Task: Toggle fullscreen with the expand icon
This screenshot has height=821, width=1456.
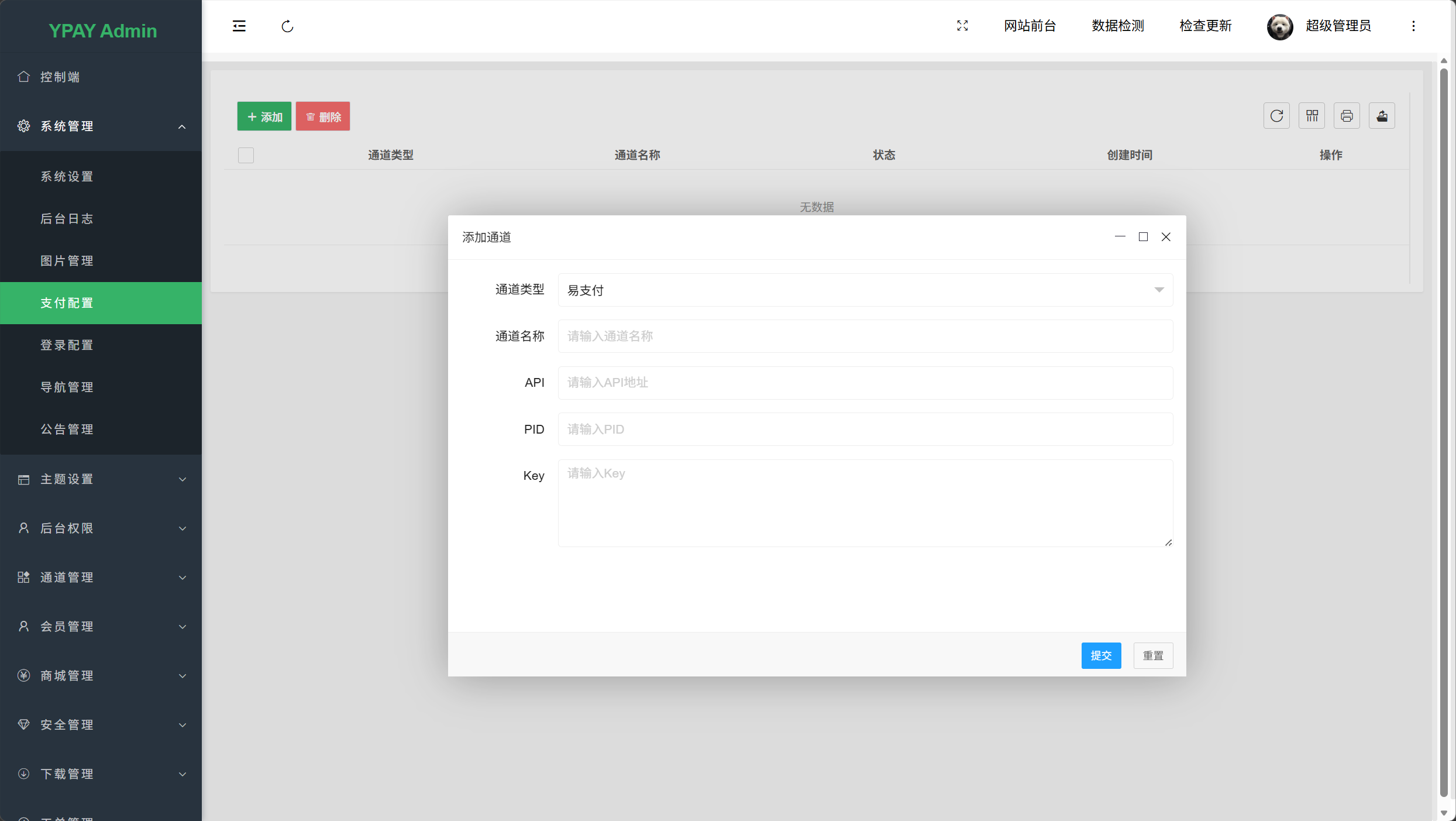Action: click(x=962, y=26)
